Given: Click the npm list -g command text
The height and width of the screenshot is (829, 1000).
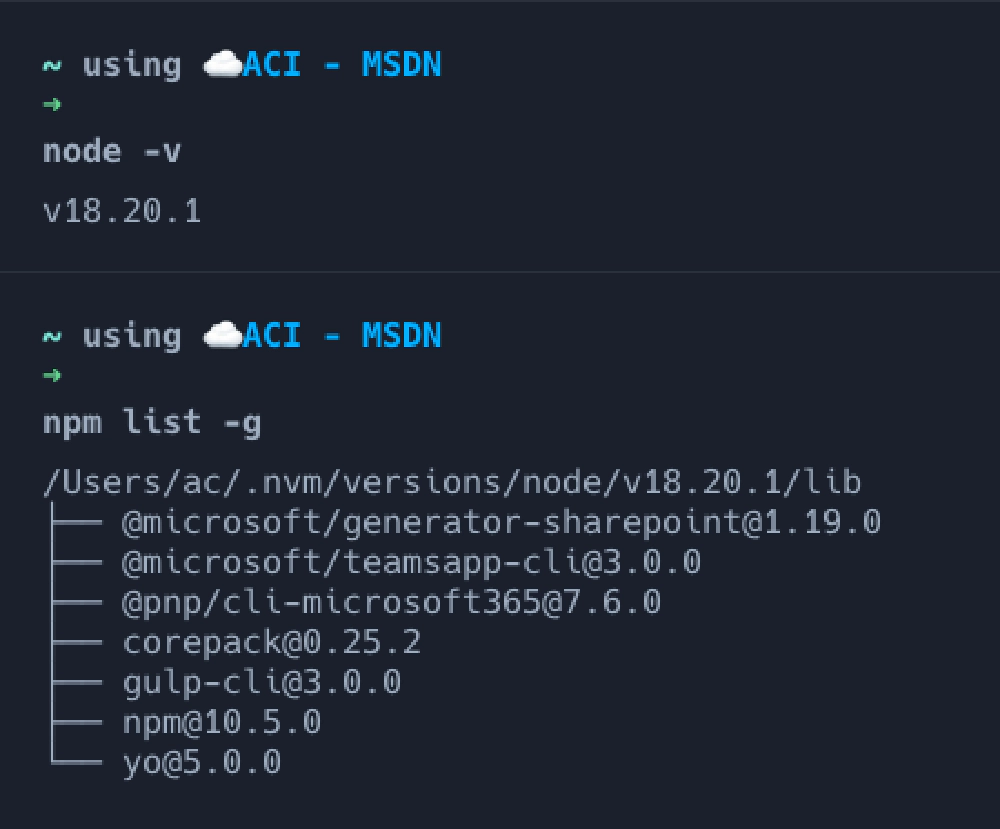Looking at the screenshot, I should pos(152,423).
